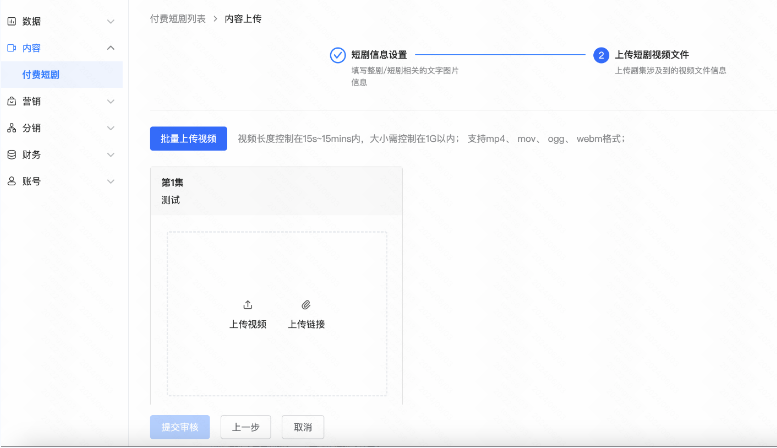Click the 上传剧集涉及到的视频文件信息 description
Viewport: 777px width, 448px height.
(x=670, y=70)
